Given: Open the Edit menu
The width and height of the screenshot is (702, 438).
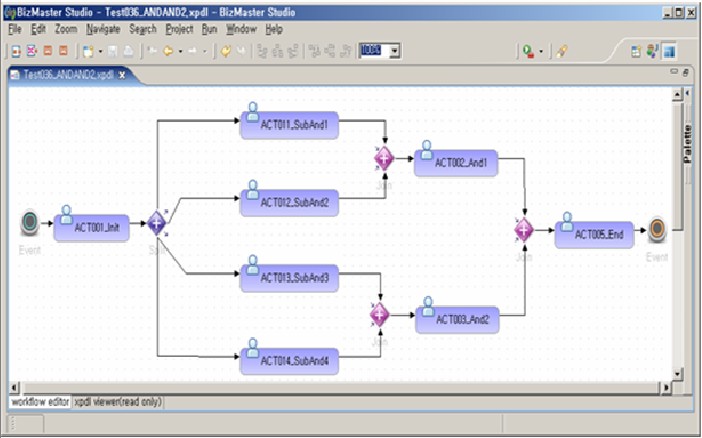Looking at the screenshot, I should pyautogui.click(x=38, y=29).
